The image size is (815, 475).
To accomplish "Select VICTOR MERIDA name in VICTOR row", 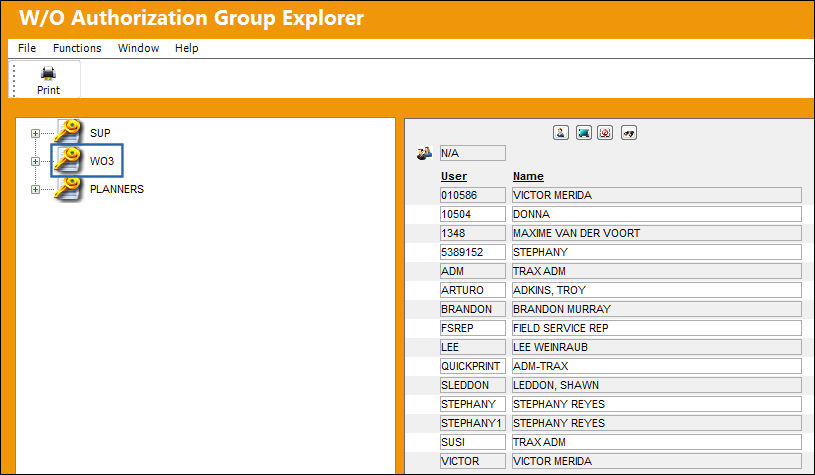I will point(656,461).
